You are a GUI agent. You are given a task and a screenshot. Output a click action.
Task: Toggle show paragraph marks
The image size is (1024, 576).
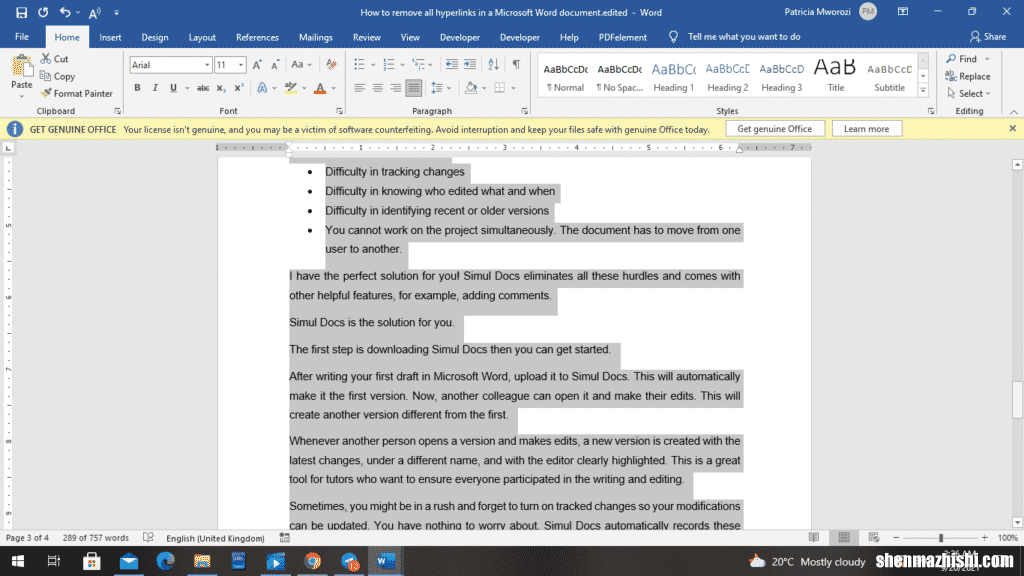click(x=516, y=64)
